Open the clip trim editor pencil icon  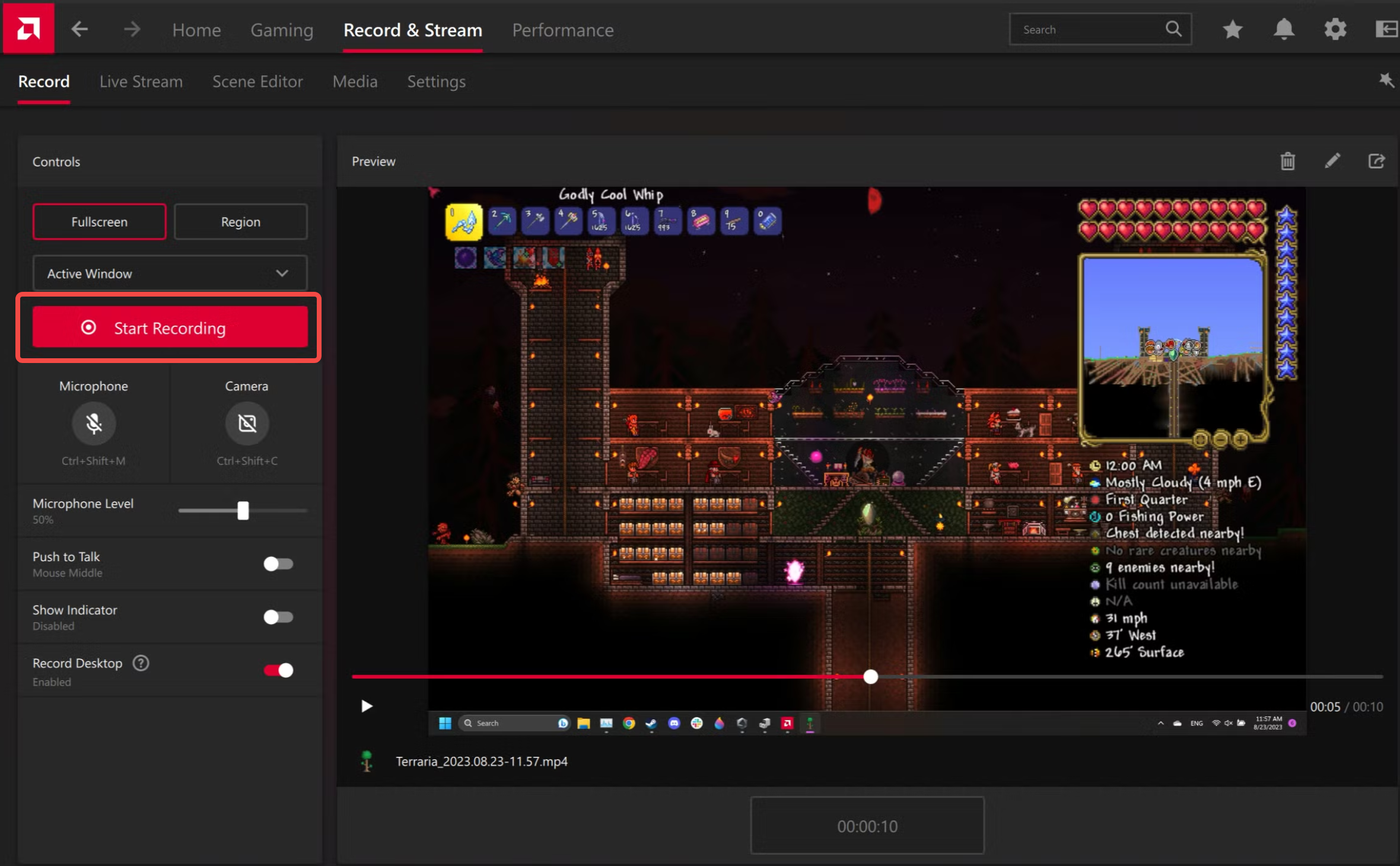click(x=1332, y=161)
